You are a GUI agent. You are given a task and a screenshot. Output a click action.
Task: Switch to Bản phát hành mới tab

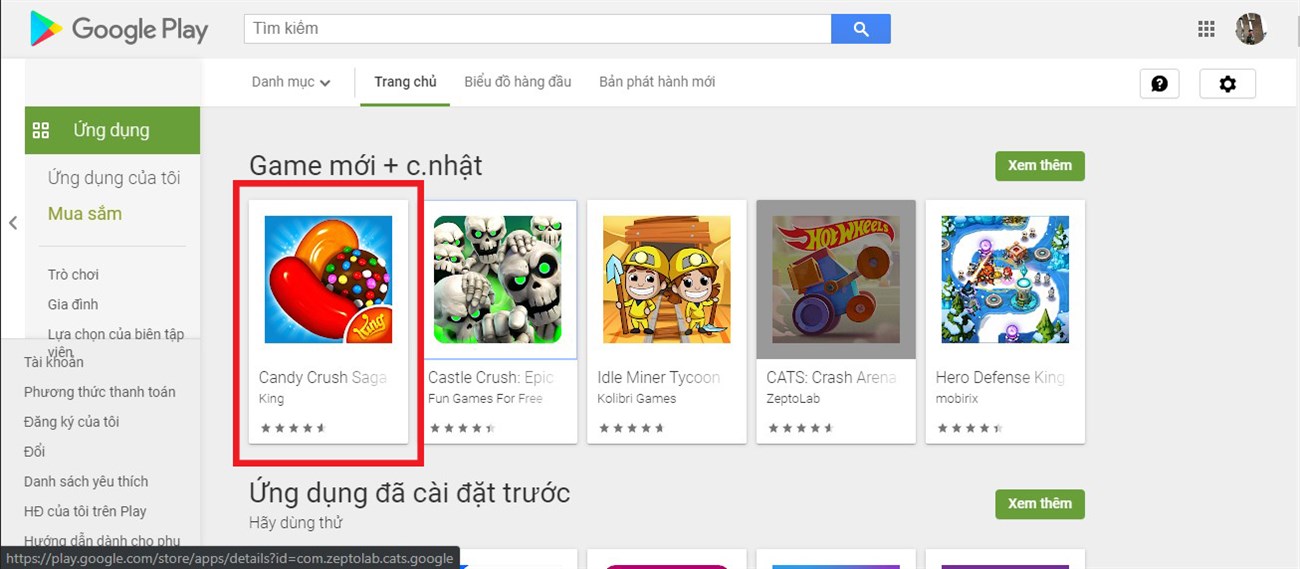[657, 82]
